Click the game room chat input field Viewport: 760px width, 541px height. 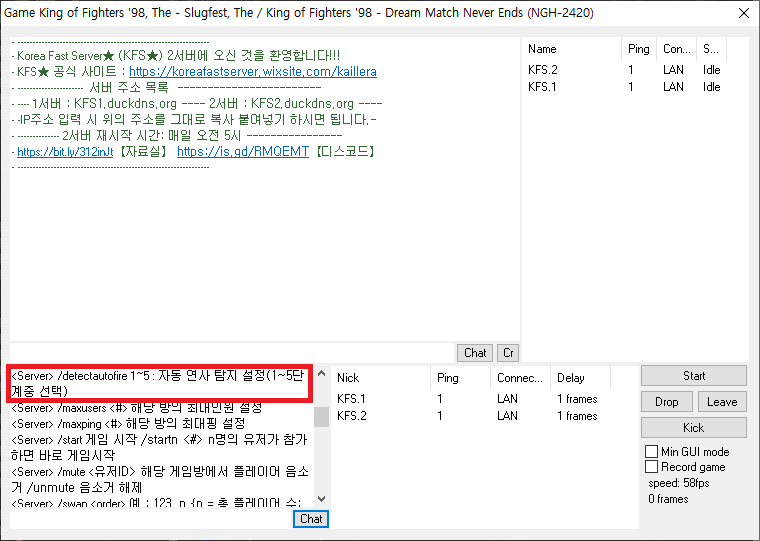pyautogui.click(x=151, y=519)
